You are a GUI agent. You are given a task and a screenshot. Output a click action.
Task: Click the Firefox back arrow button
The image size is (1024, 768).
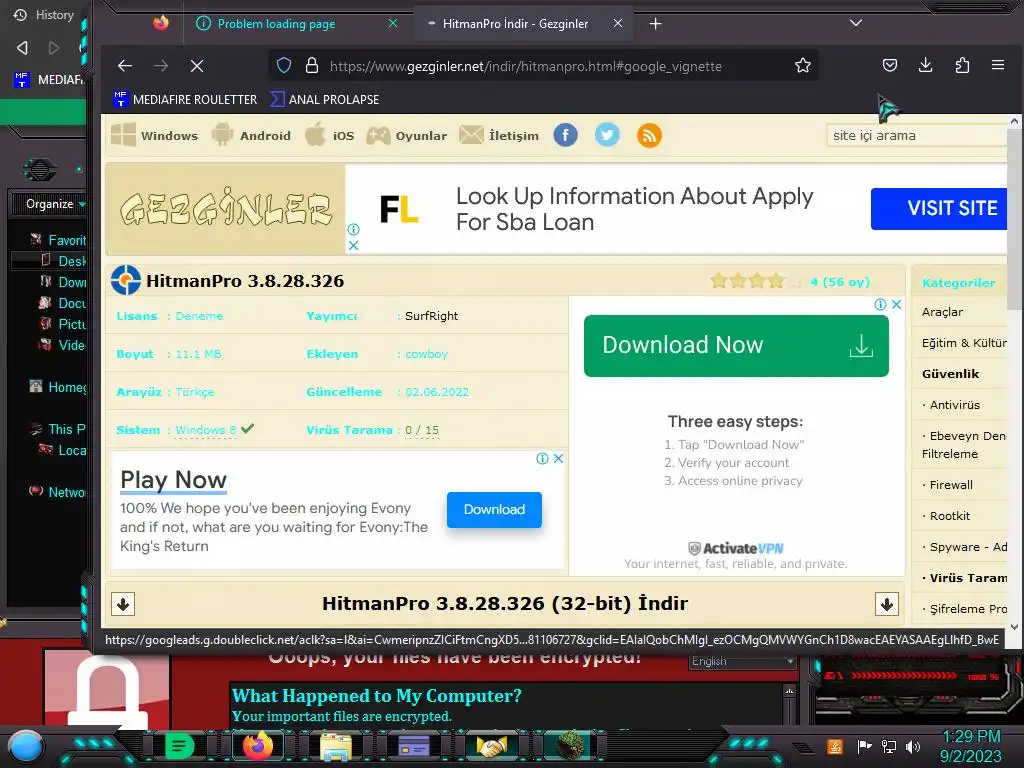125,66
